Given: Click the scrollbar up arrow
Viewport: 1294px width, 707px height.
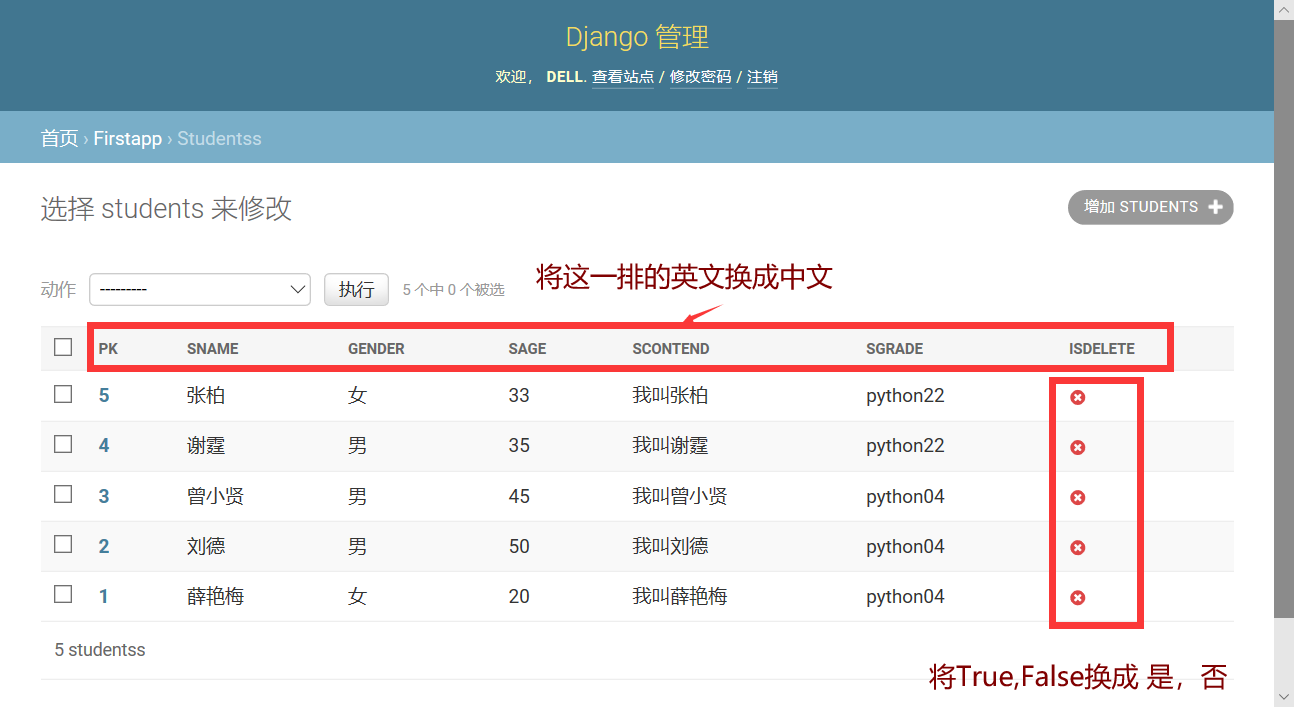Looking at the screenshot, I should coord(1284,9).
